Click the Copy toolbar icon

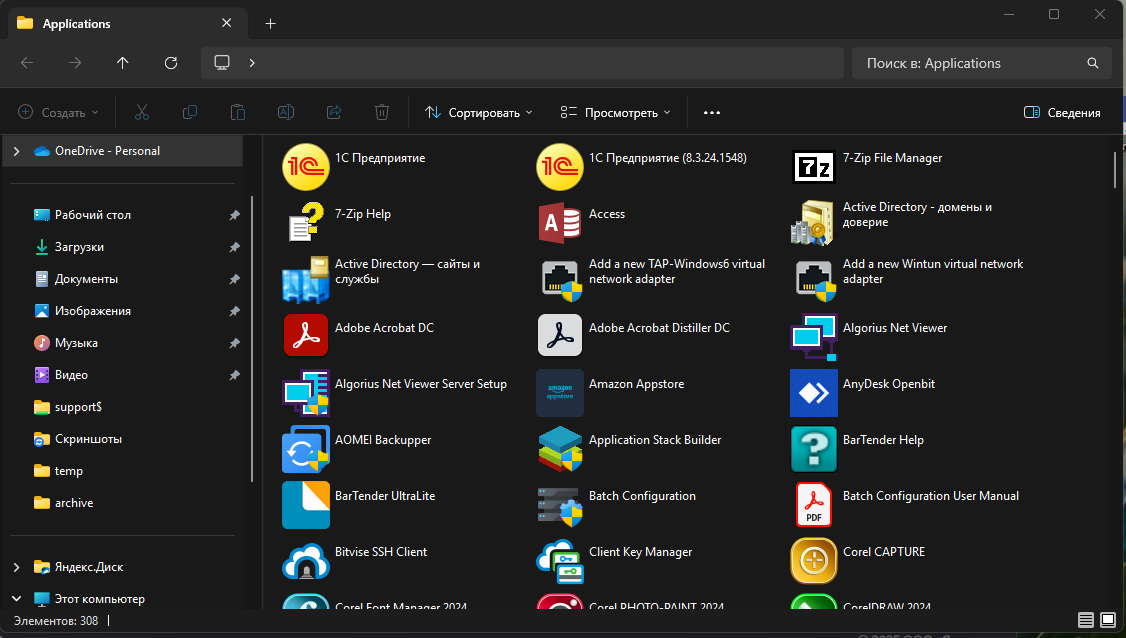[x=190, y=112]
